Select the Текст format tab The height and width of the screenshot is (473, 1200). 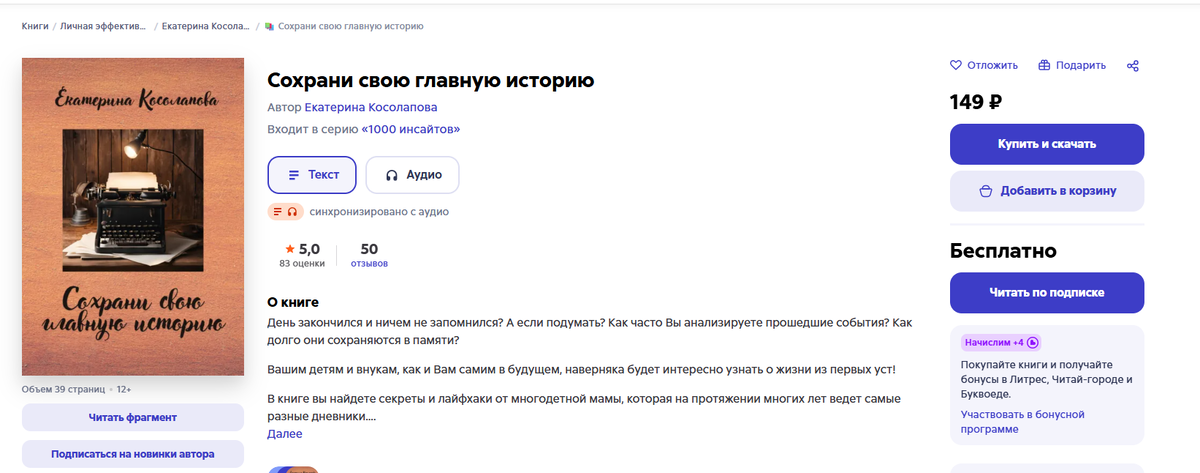[312, 174]
